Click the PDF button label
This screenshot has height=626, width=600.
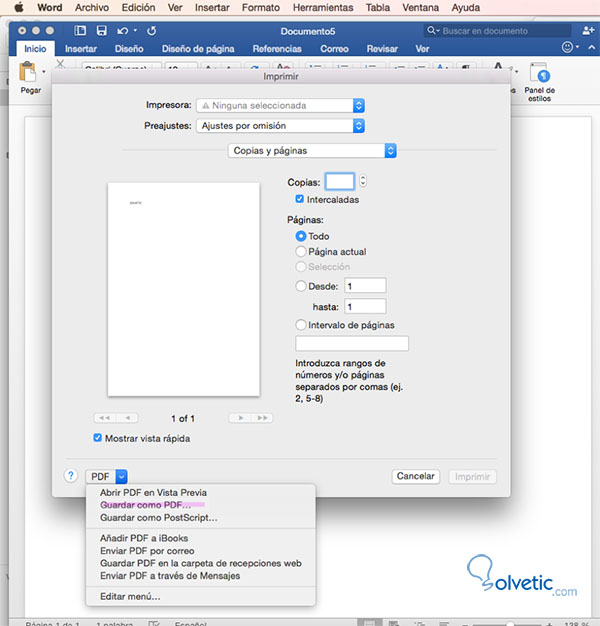click(100, 476)
